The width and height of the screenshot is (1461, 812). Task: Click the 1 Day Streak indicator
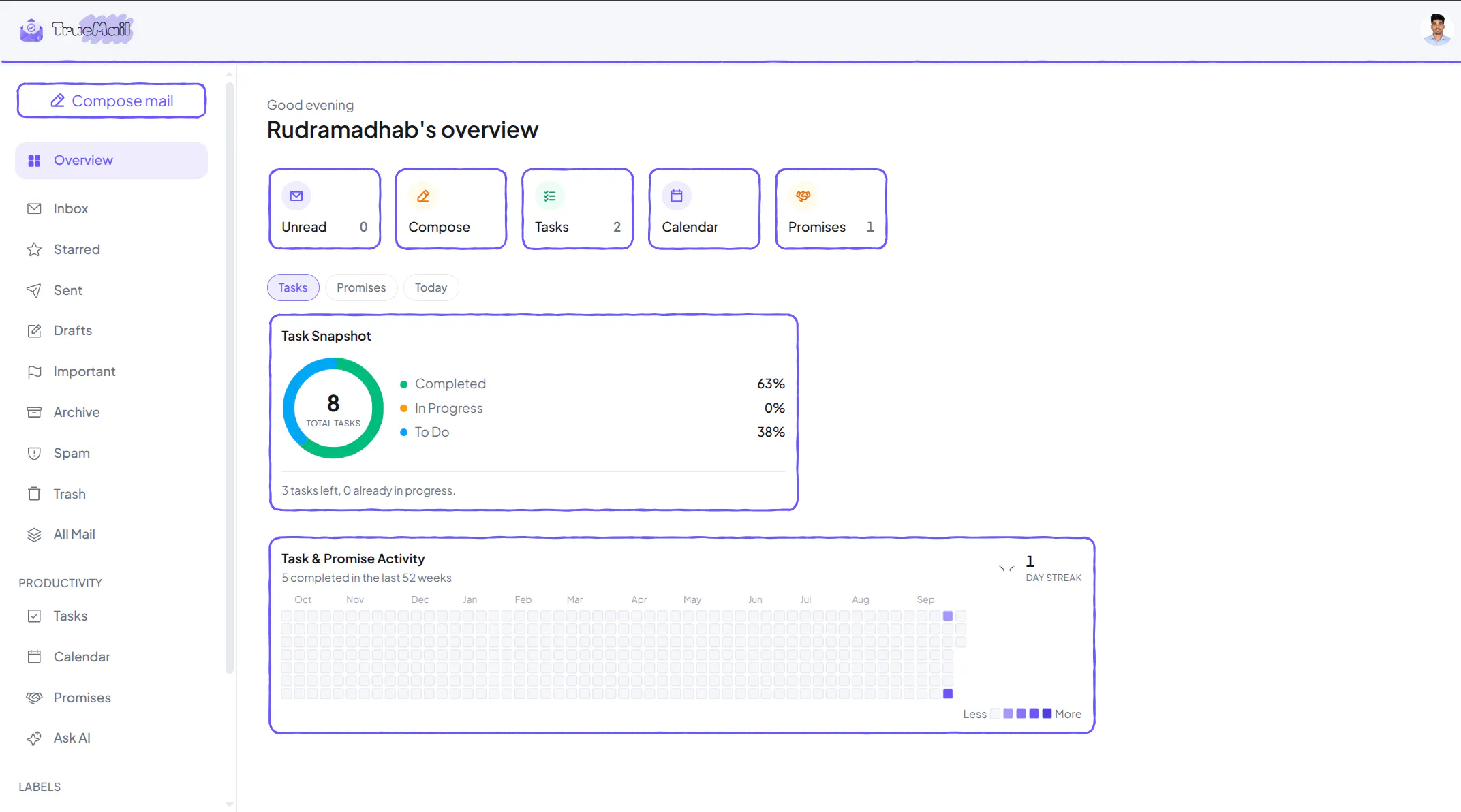1041,568
